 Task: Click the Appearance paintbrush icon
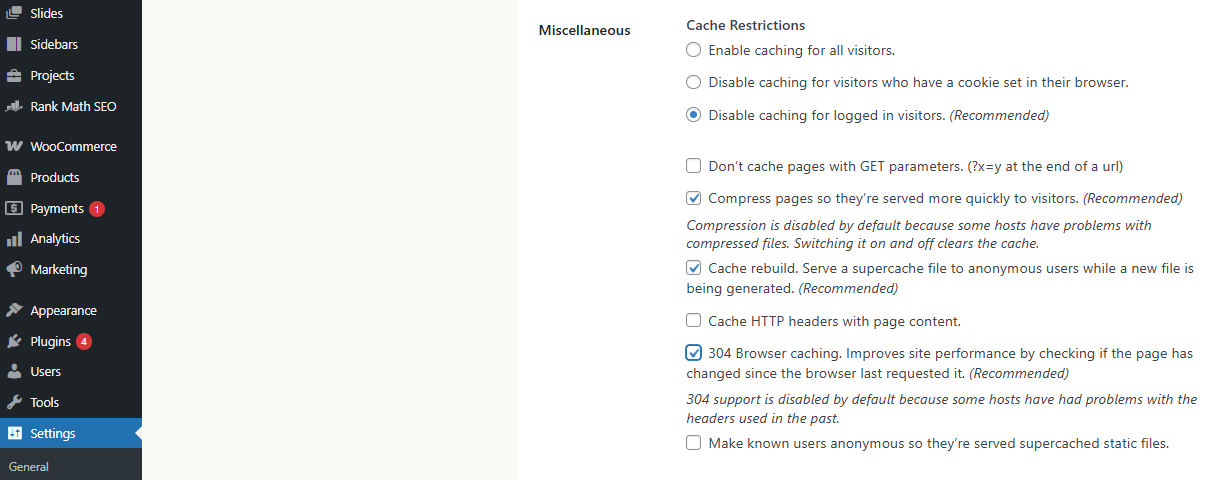14,311
